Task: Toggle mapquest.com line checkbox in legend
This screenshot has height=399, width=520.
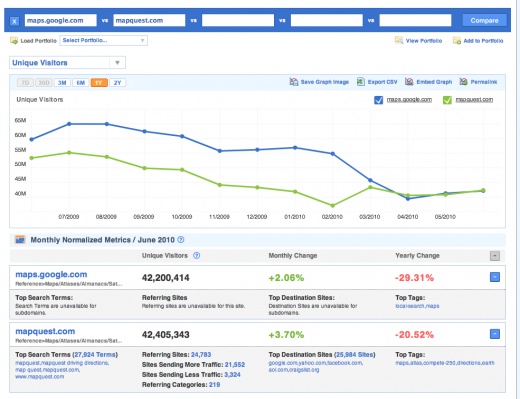Action: (x=447, y=100)
